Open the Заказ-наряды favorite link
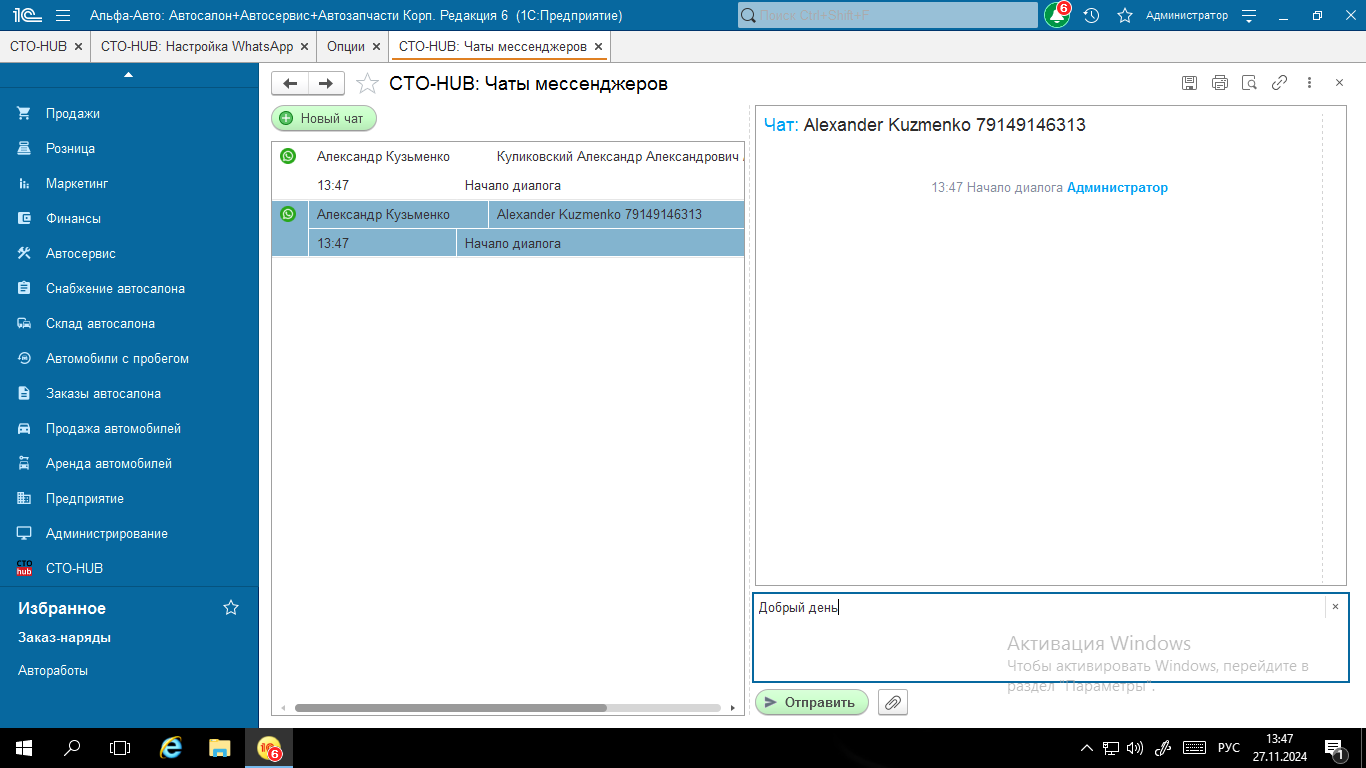The height and width of the screenshot is (768, 1366). tap(64, 638)
